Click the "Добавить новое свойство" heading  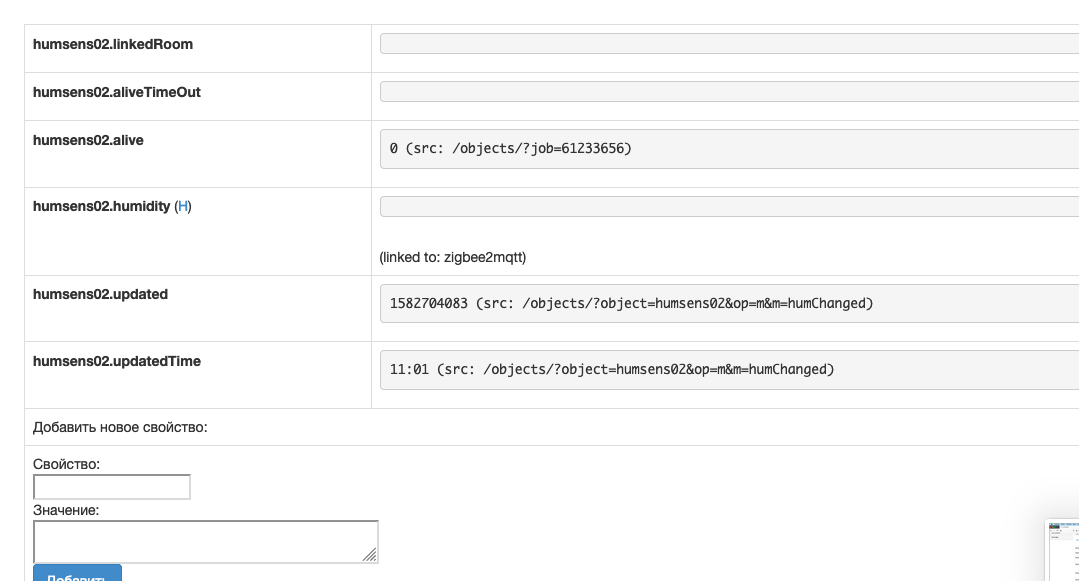(120, 427)
